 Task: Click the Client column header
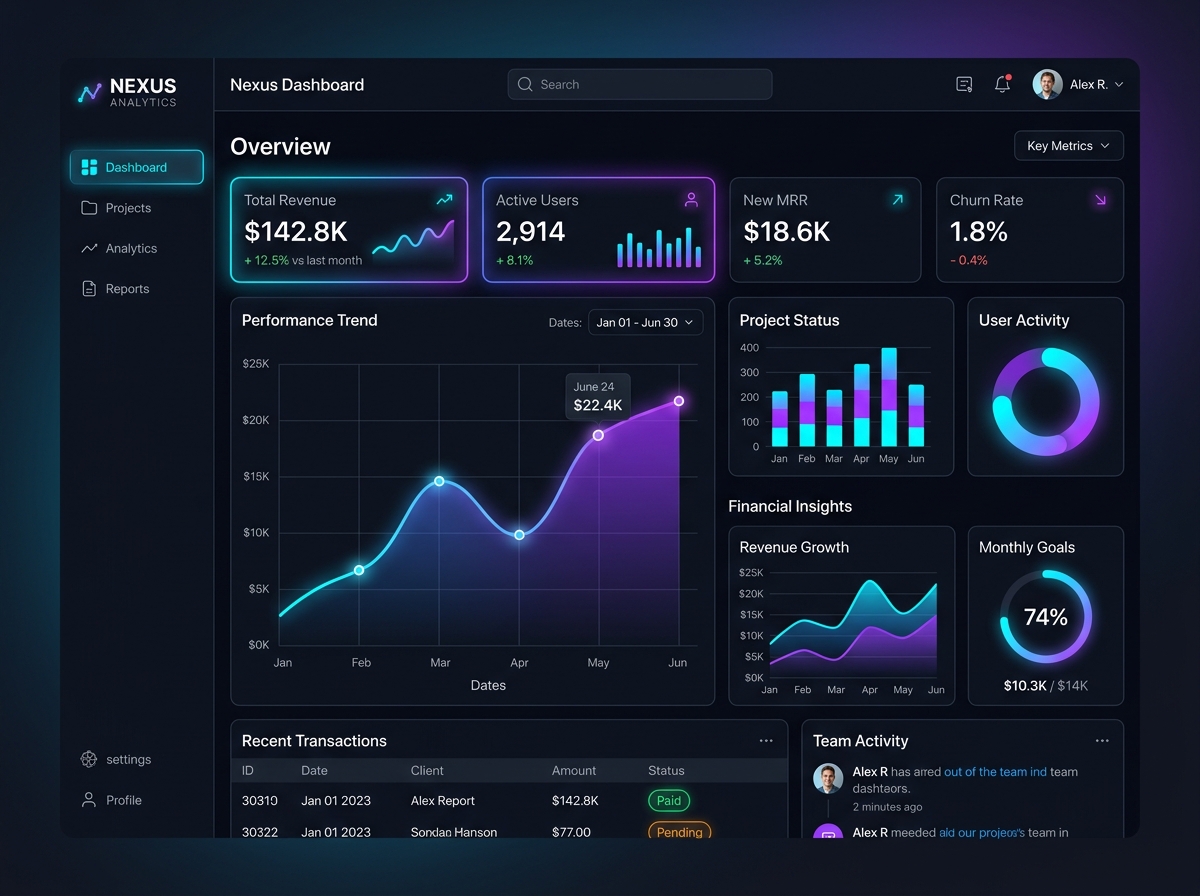click(427, 771)
